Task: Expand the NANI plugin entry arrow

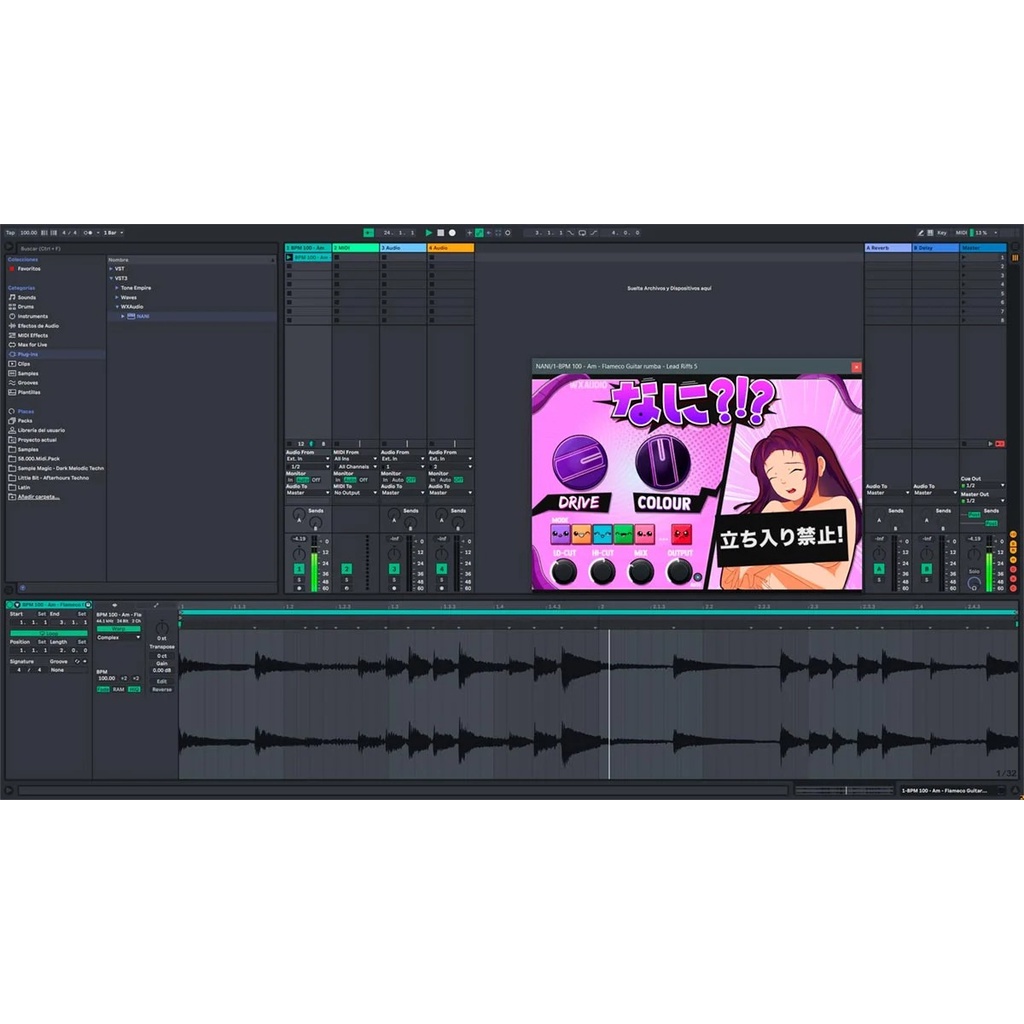Action: [123, 316]
